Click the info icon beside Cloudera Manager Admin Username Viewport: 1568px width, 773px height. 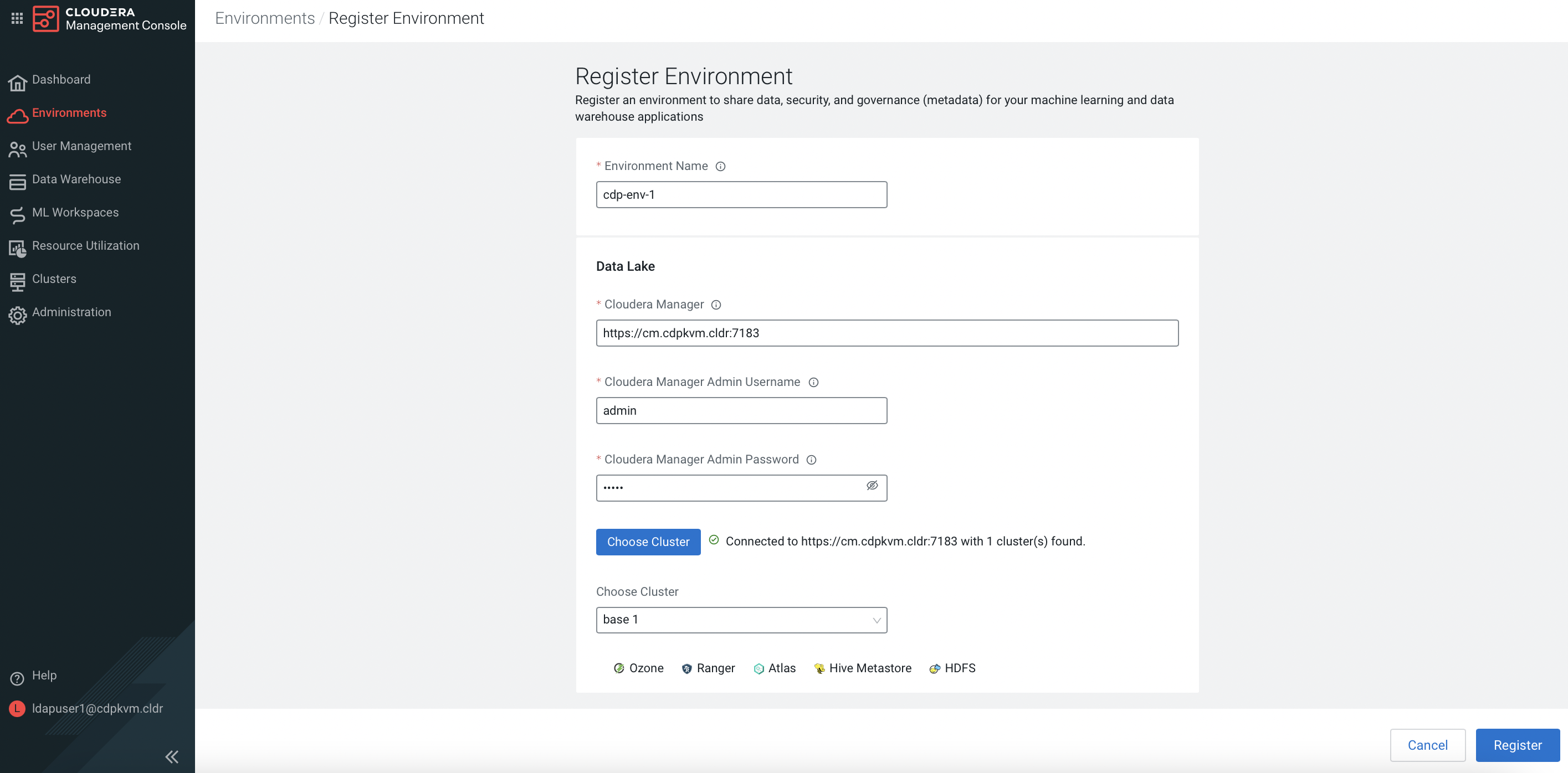pos(814,383)
